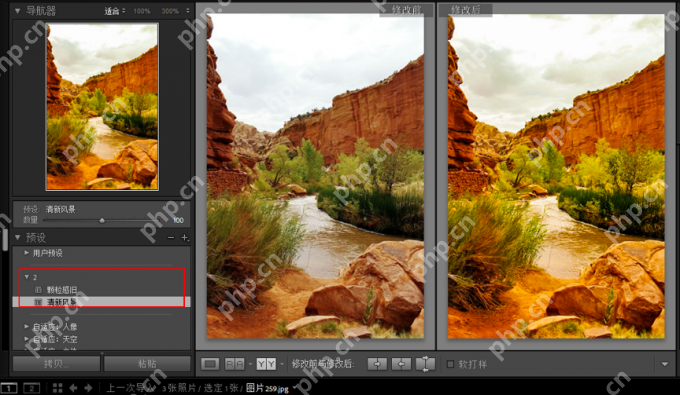This screenshot has width=680, height=395.
Task: Click the minus icon in 预设 header
Action: 171,238
